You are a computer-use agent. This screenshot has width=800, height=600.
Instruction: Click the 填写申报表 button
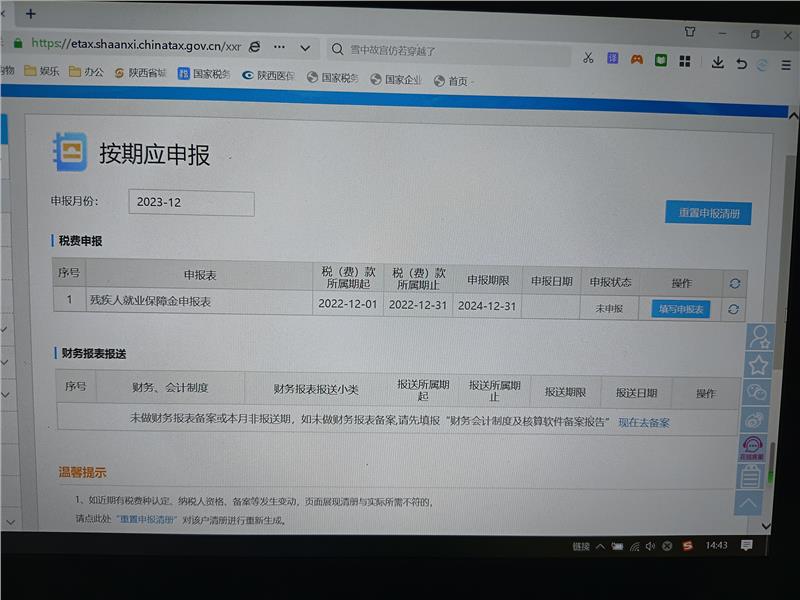681,309
